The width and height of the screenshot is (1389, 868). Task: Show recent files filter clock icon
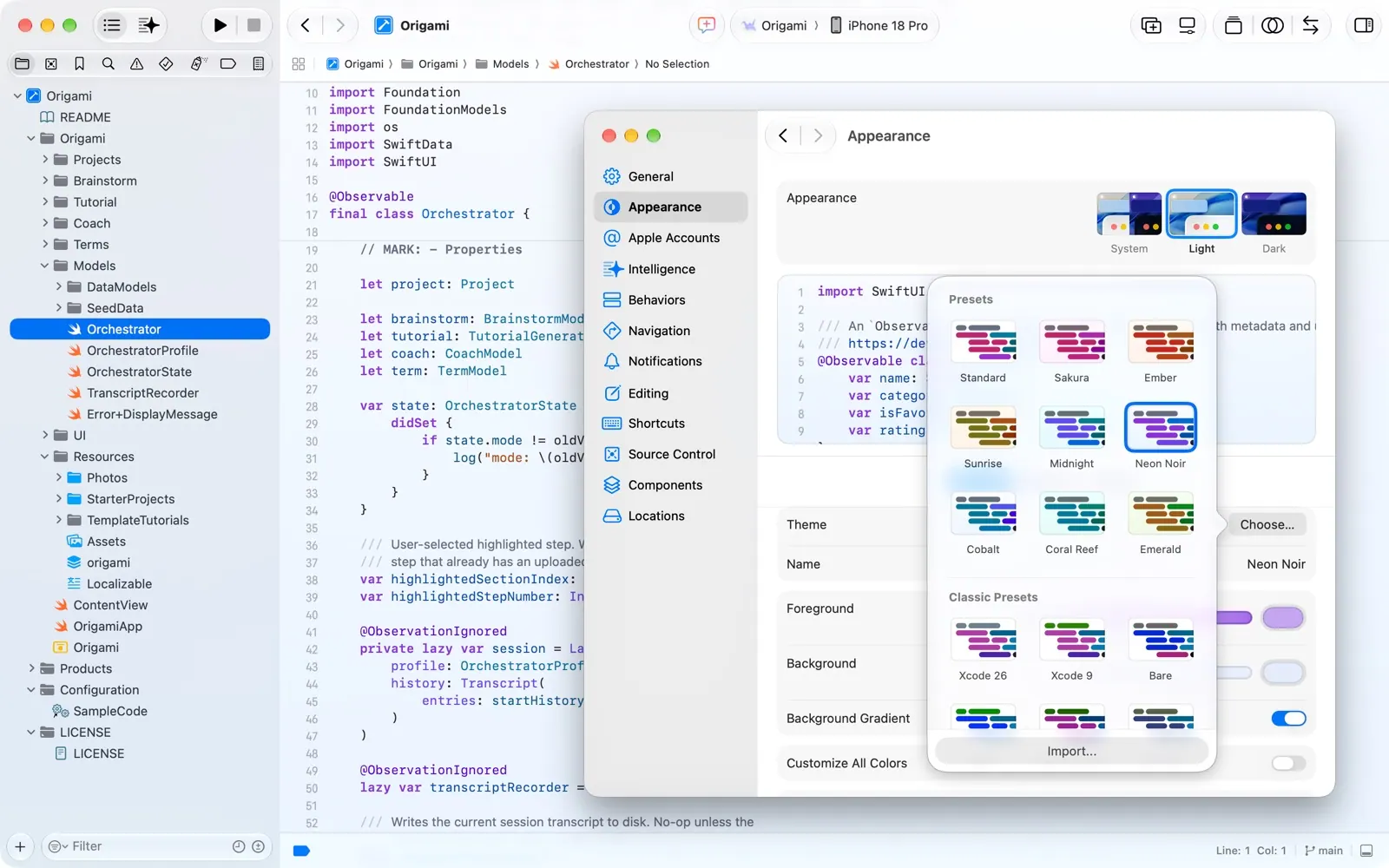[239, 846]
